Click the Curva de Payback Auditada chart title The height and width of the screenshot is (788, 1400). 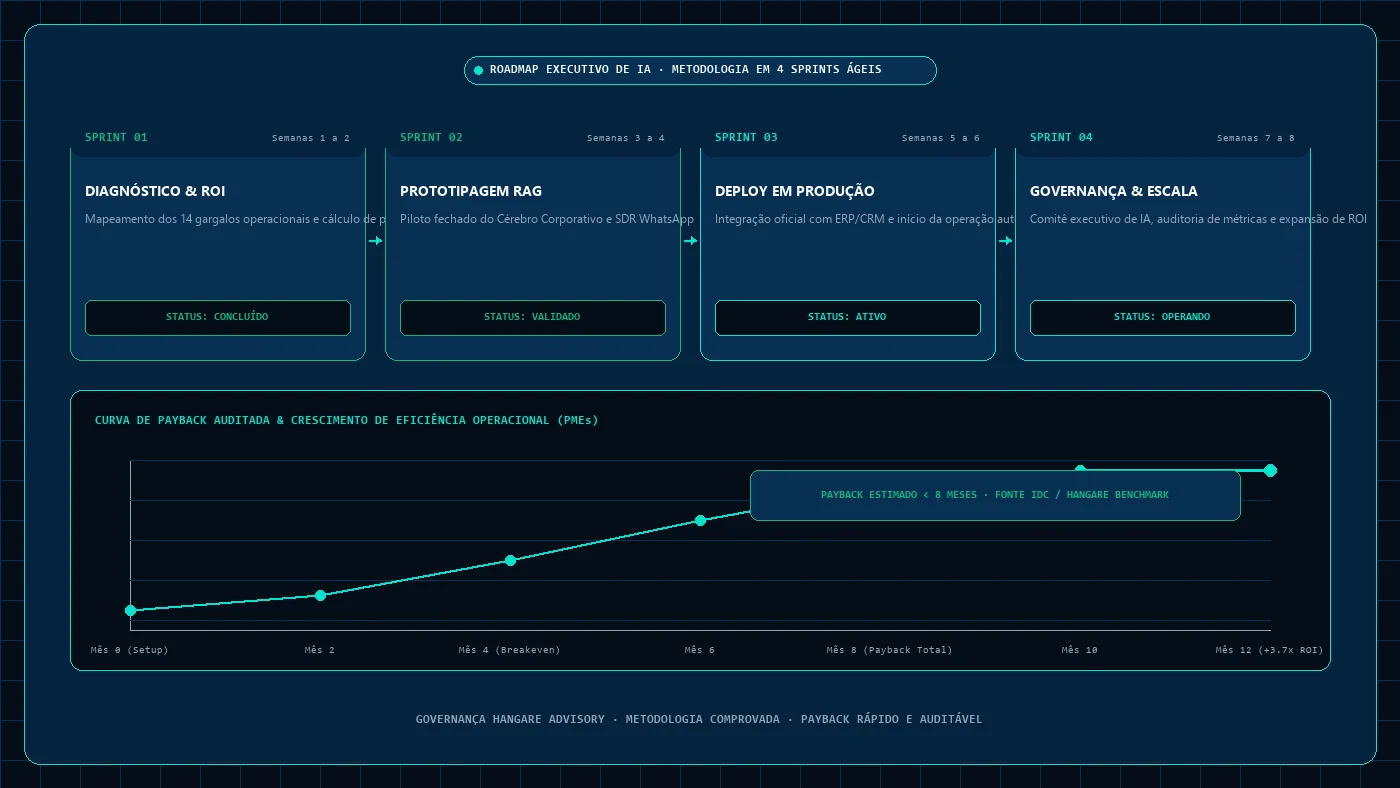click(347, 421)
